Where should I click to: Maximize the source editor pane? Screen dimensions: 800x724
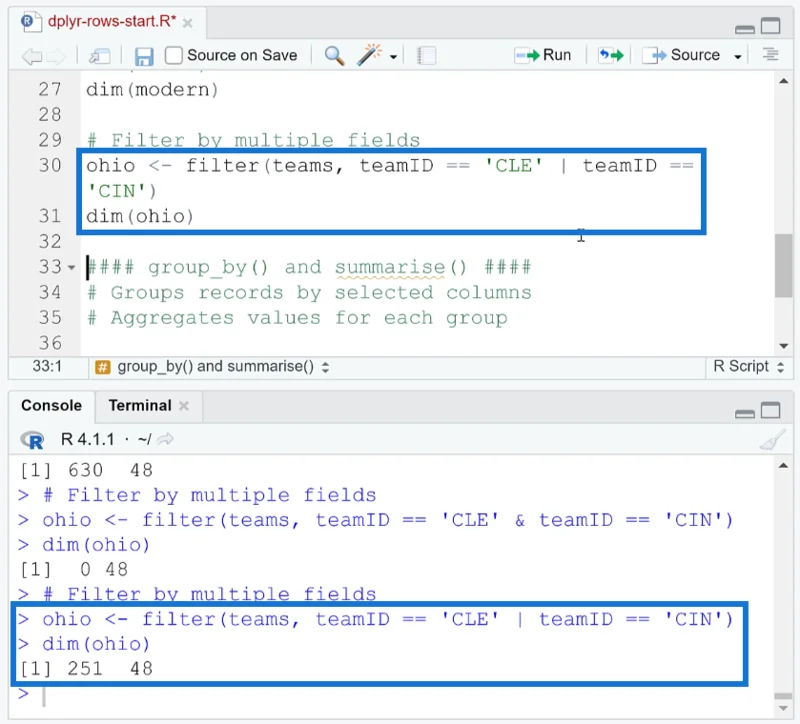(x=770, y=26)
